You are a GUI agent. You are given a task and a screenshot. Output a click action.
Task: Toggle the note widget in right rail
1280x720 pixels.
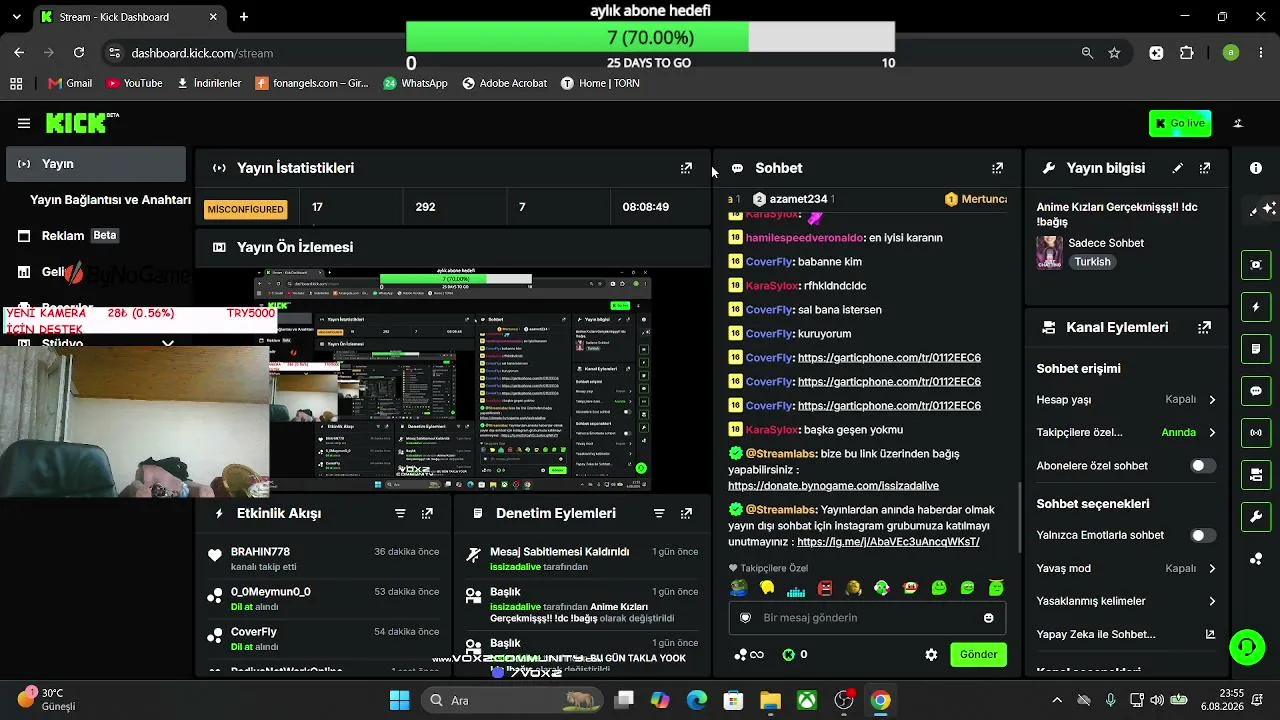pos(1256,349)
